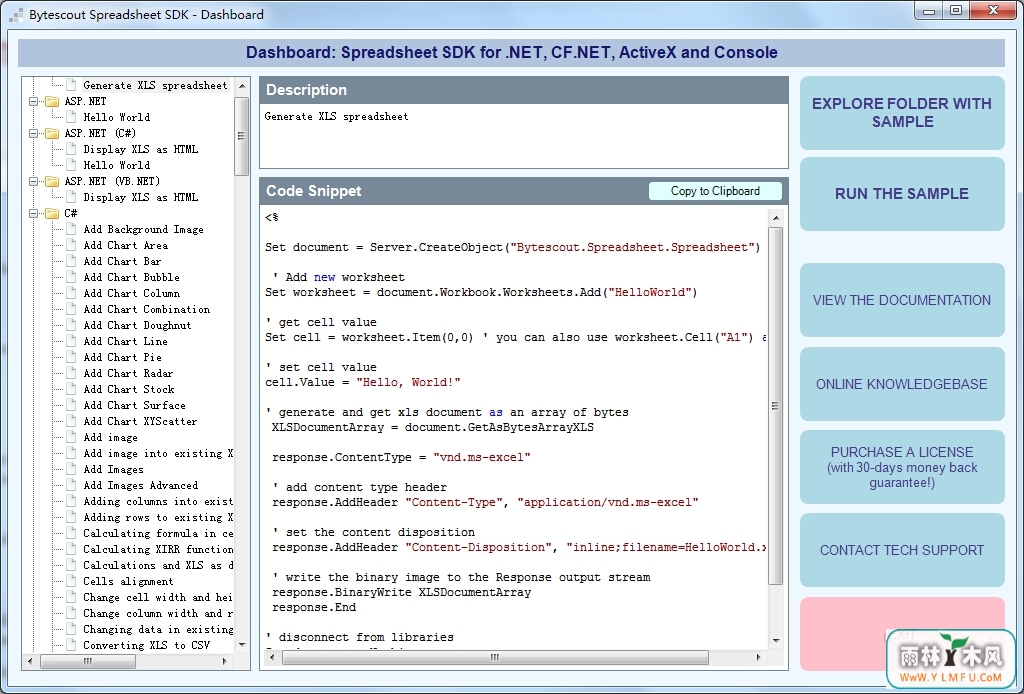The height and width of the screenshot is (694, 1024).
Task: Collapse the C# folder node
Action: pyautogui.click(x=34, y=213)
